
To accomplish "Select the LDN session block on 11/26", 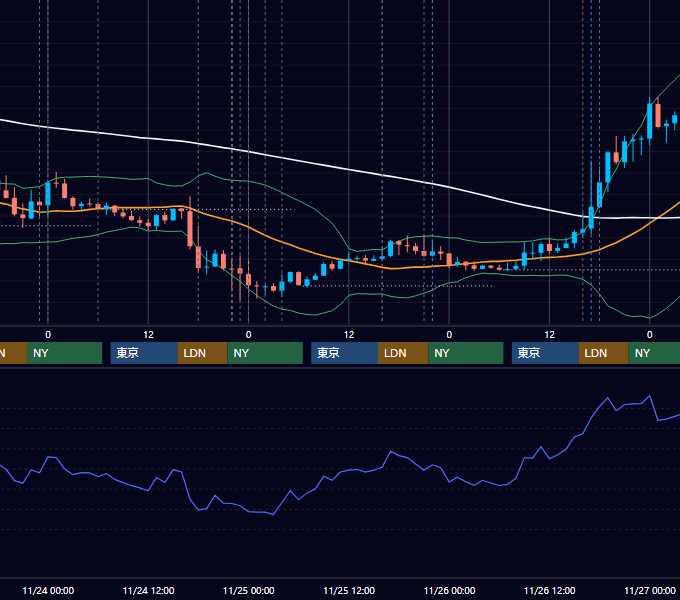I will click(604, 353).
